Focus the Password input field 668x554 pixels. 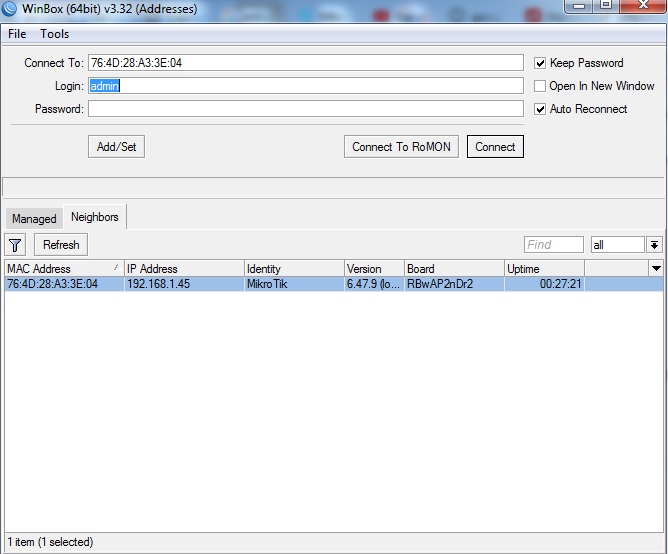306,109
